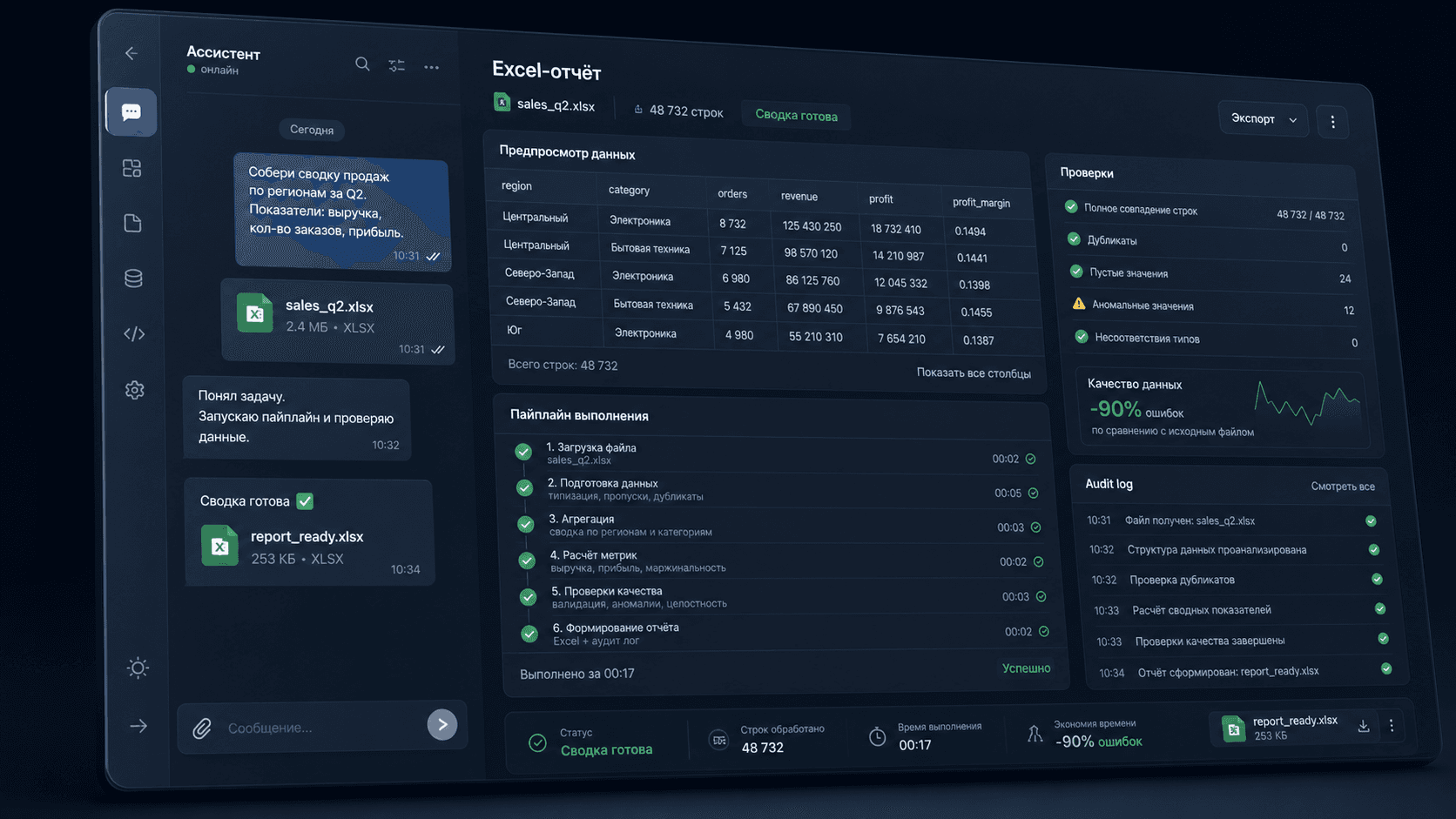Click the Excel file icon in report header
Image resolution: width=1456 pixels, height=819 pixels.
click(502, 103)
